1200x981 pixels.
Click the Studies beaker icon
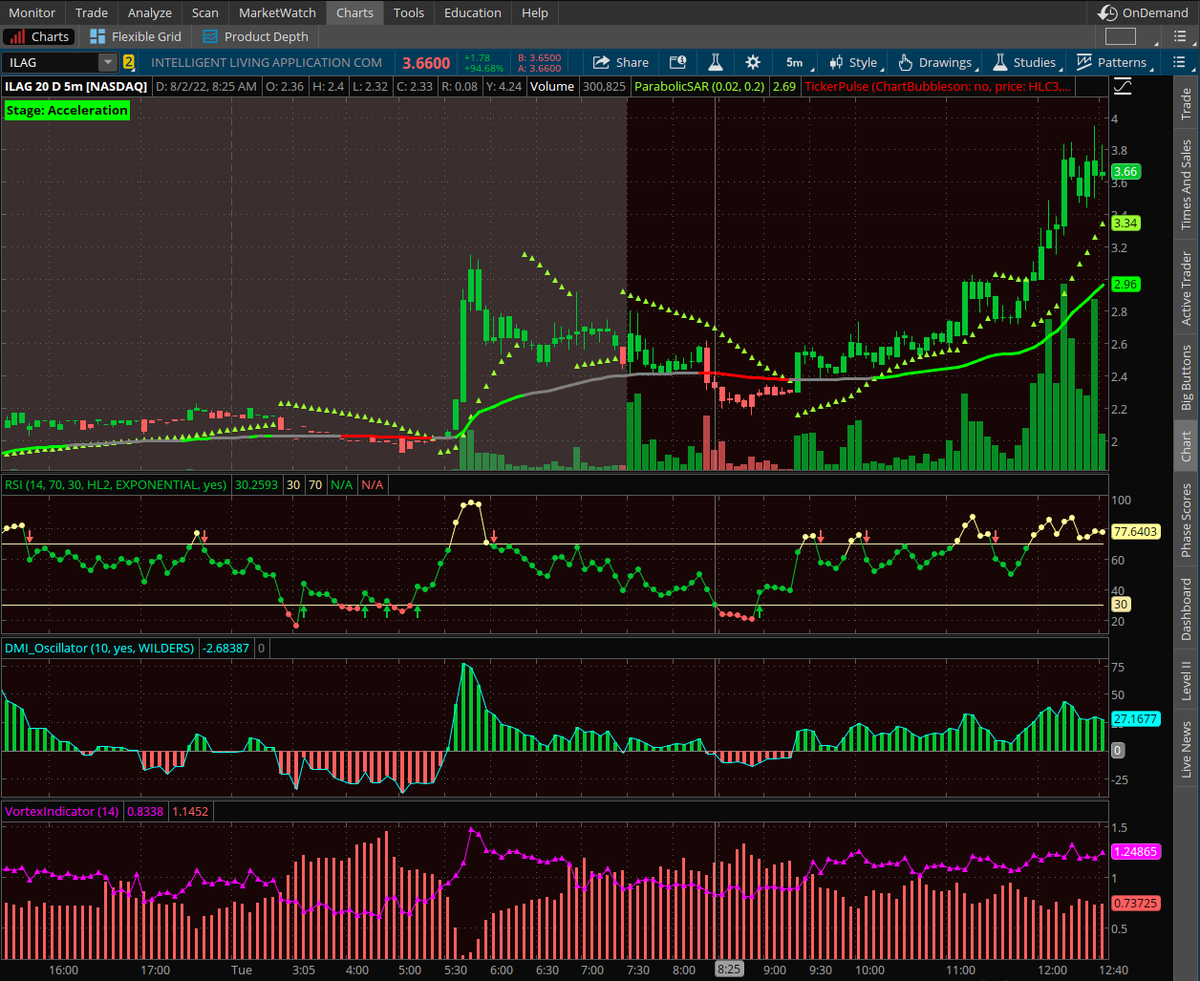click(1000, 62)
